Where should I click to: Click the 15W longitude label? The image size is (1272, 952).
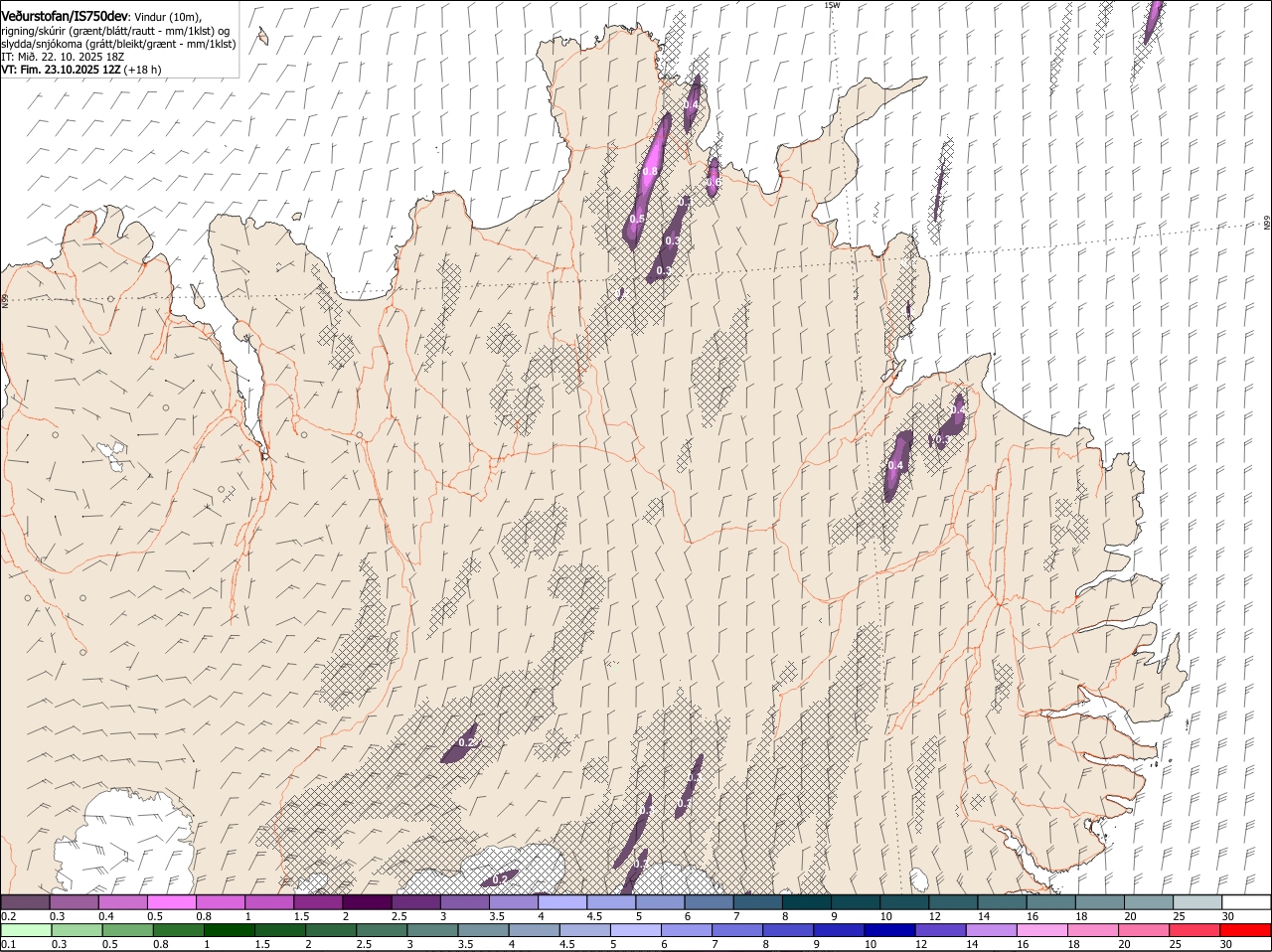point(832,5)
